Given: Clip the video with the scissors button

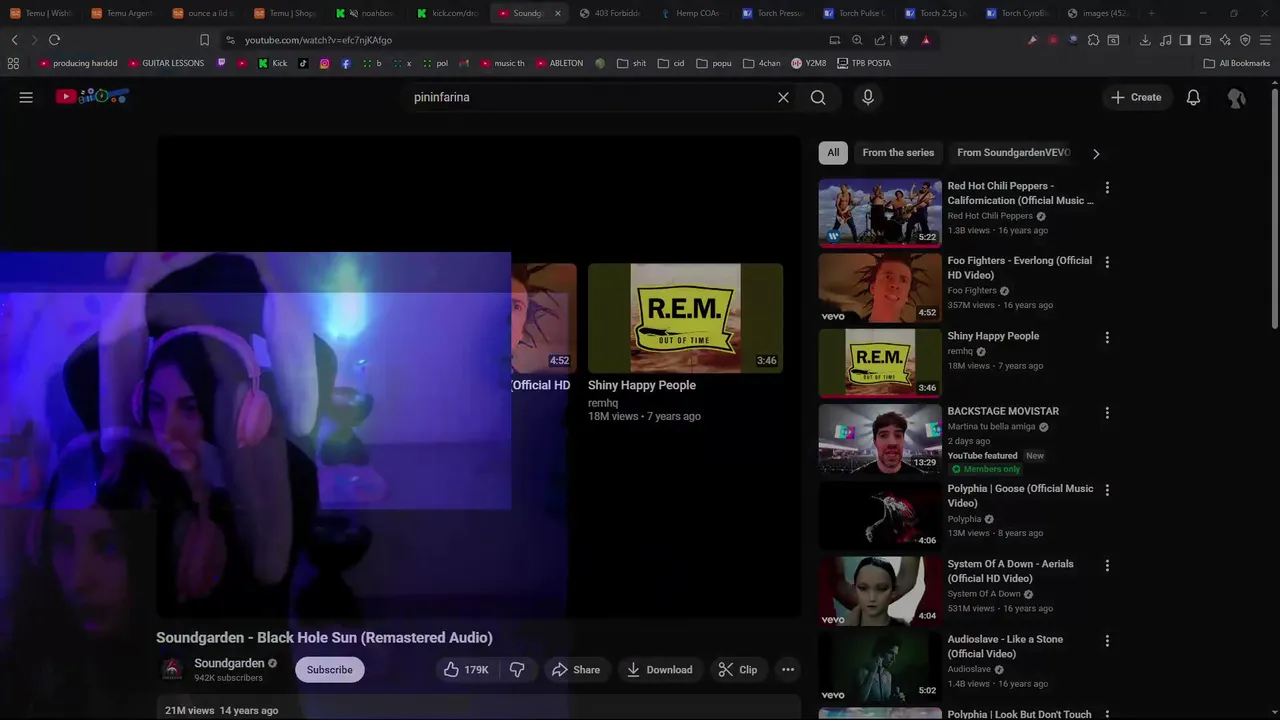Looking at the screenshot, I should (x=737, y=670).
